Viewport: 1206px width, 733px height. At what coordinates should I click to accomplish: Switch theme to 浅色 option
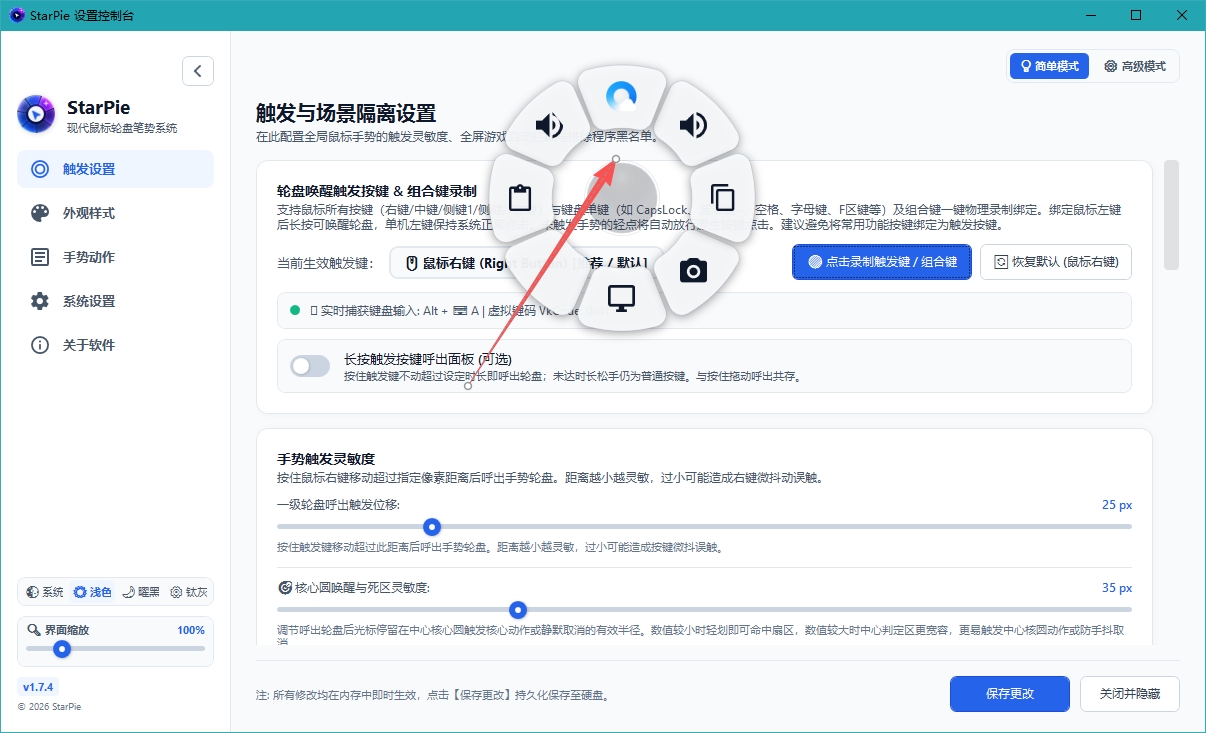92,592
